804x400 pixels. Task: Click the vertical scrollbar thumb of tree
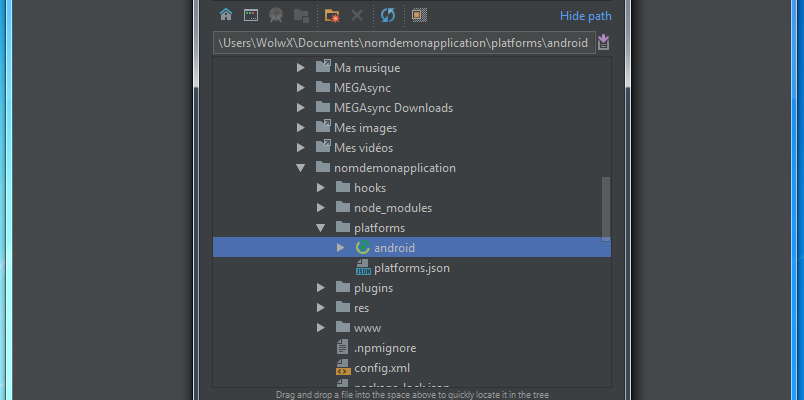(606, 209)
